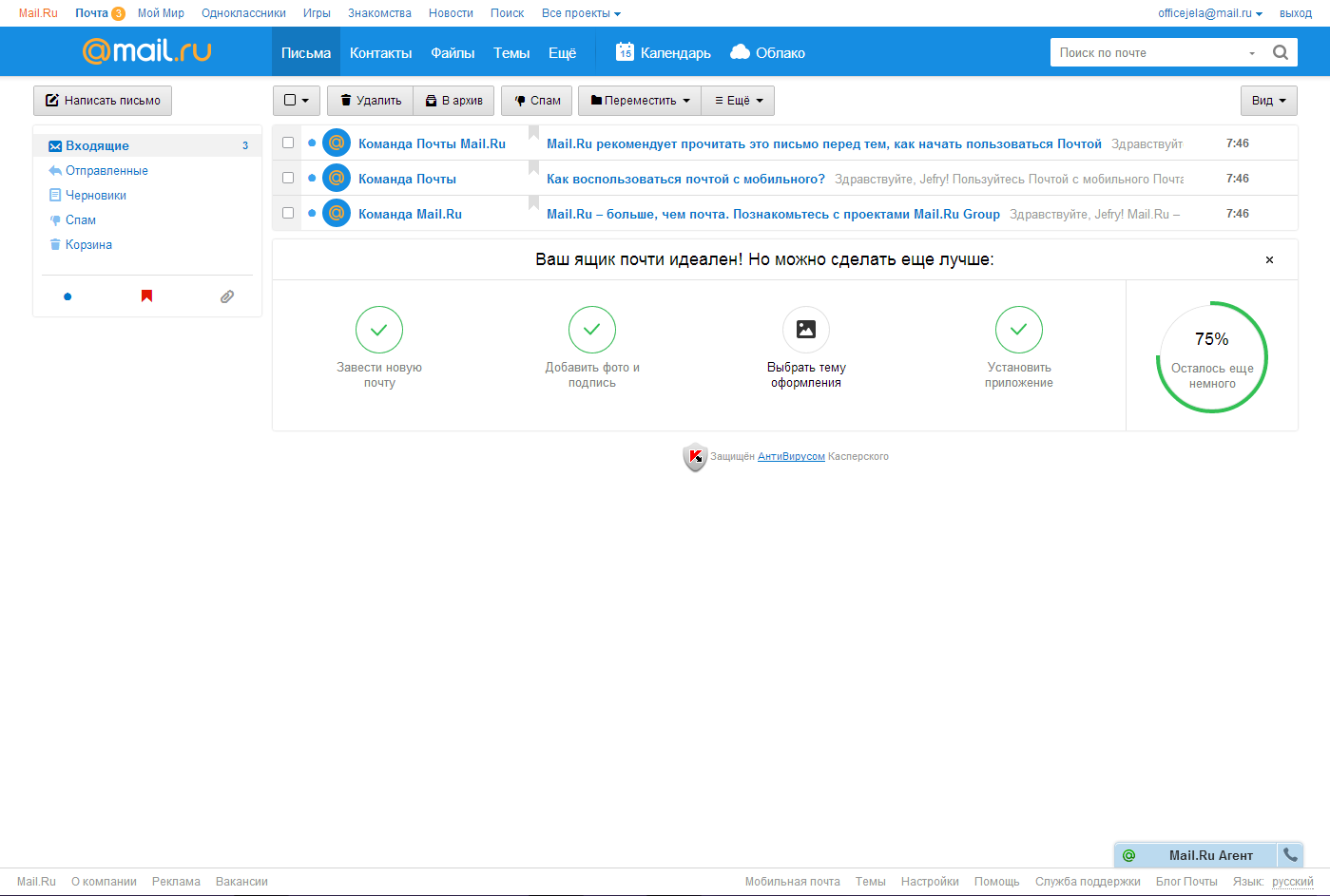Expand search options arrow in search box
This screenshot has width=1330, height=896.
pos(1252,53)
